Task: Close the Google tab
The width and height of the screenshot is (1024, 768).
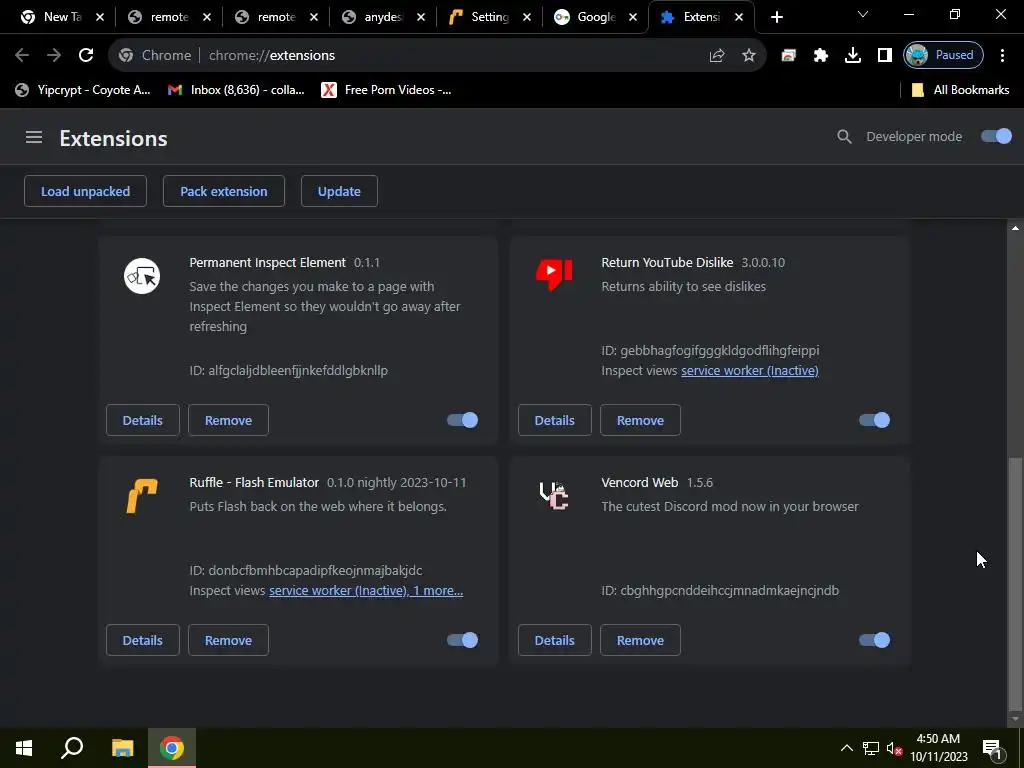Action: (632, 18)
